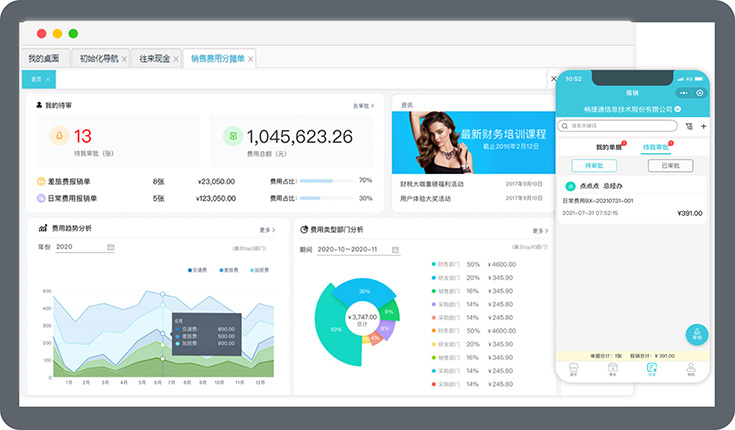The width and height of the screenshot is (735, 430).
Task: Click the pending approval bell icon
Action: coord(59,137)
